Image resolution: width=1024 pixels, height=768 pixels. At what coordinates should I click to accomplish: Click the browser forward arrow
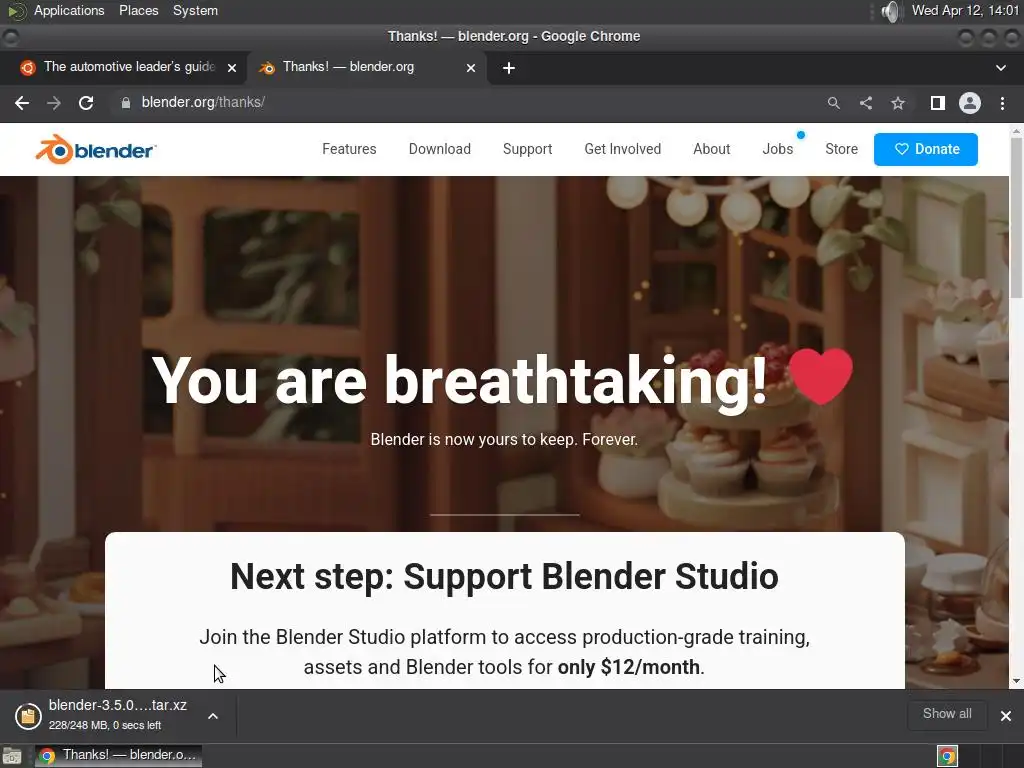tap(54, 103)
